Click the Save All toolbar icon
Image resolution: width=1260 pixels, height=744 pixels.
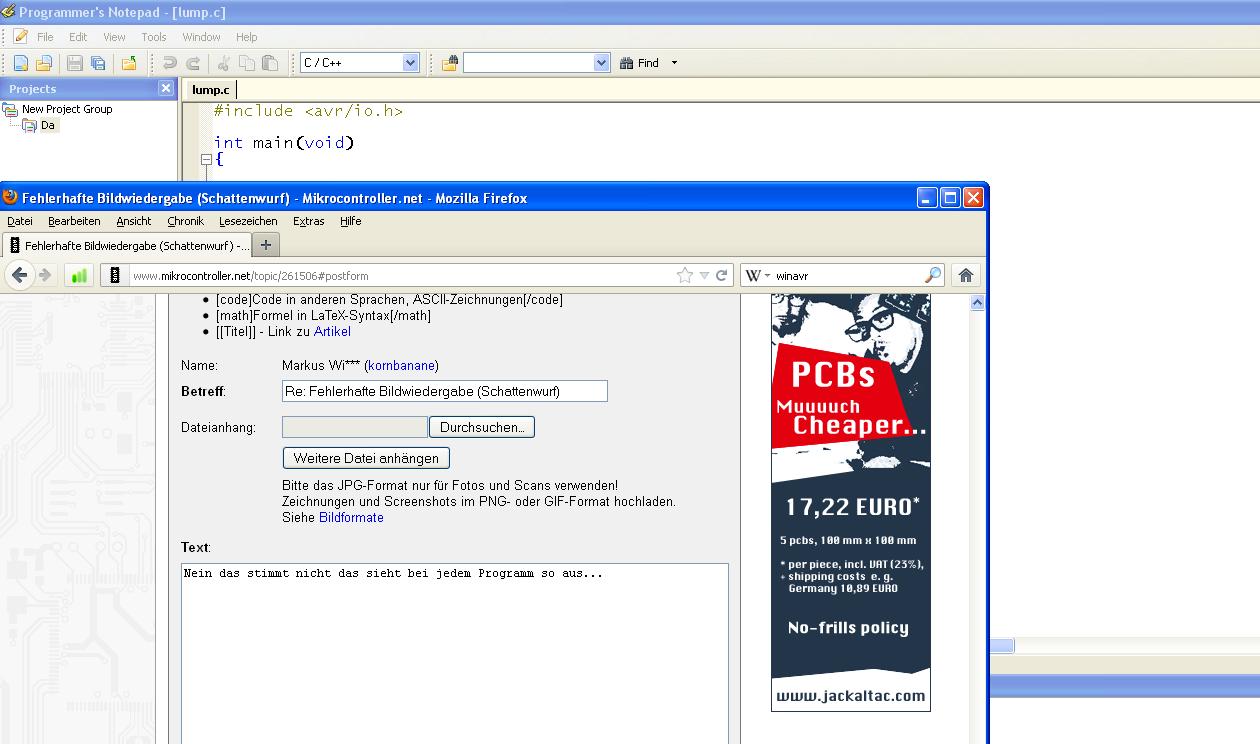pyautogui.click(x=98, y=63)
